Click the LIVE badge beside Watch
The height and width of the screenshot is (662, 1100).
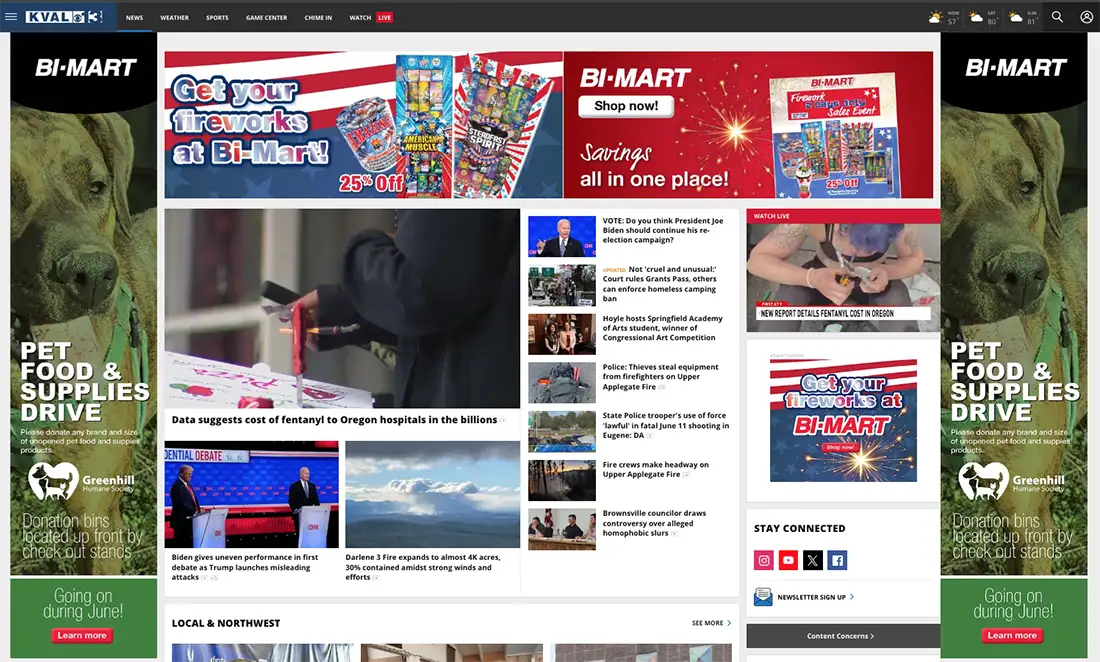click(384, 18)
